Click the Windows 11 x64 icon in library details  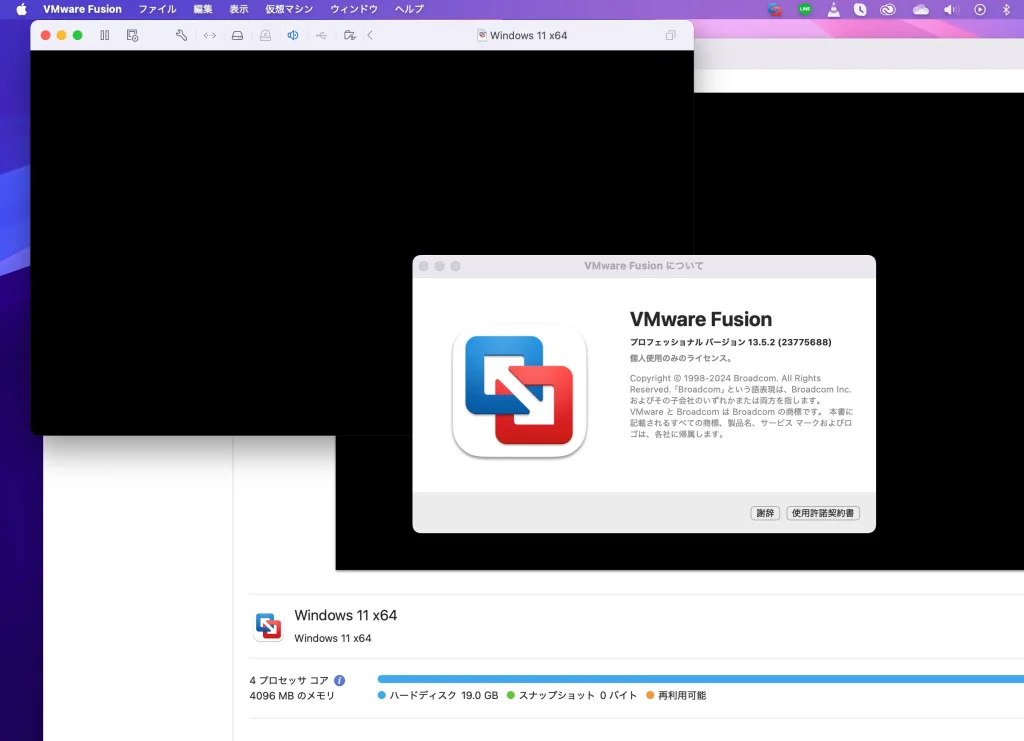click(268, 626)
